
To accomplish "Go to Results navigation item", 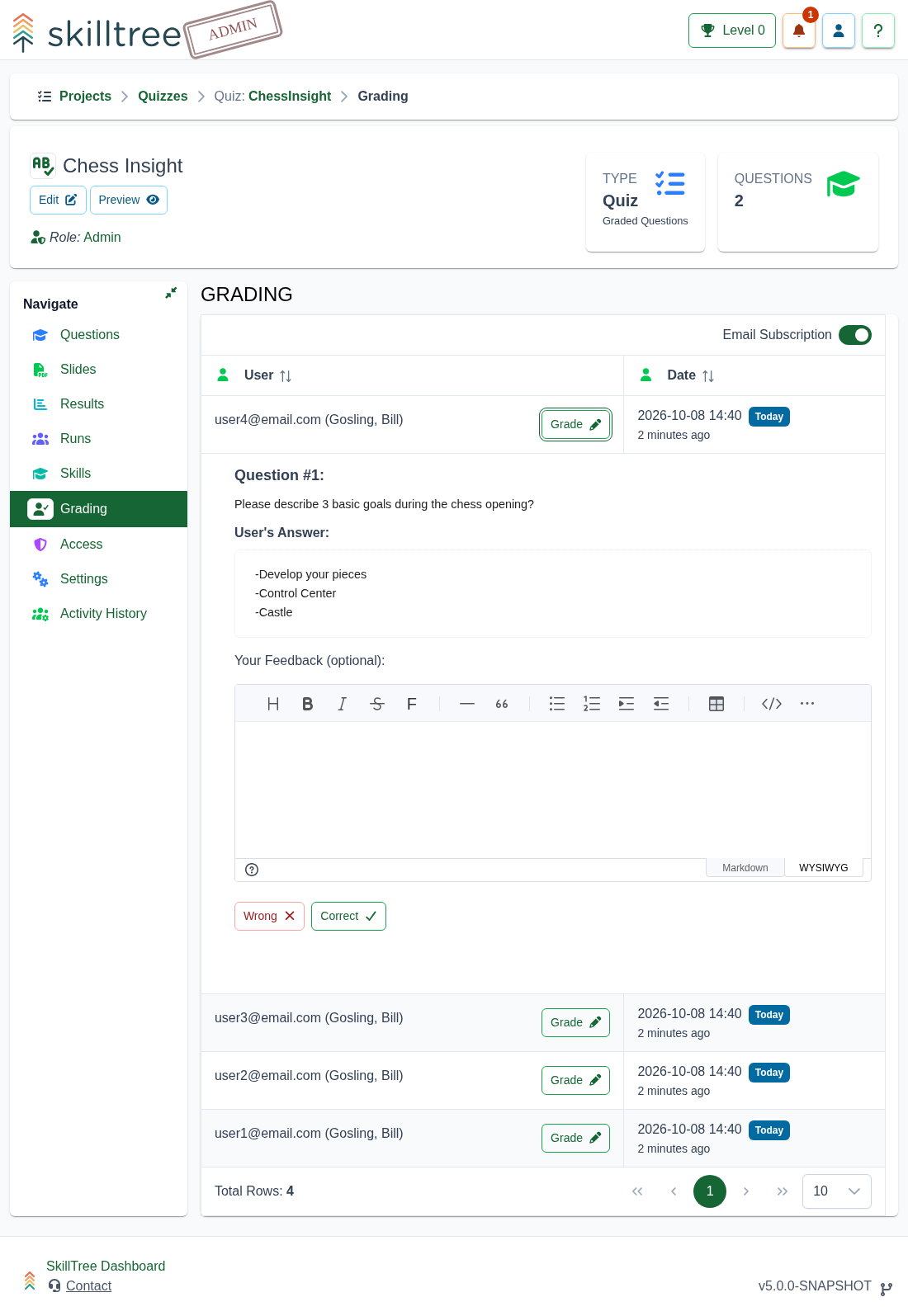I will tap(83, 404).
